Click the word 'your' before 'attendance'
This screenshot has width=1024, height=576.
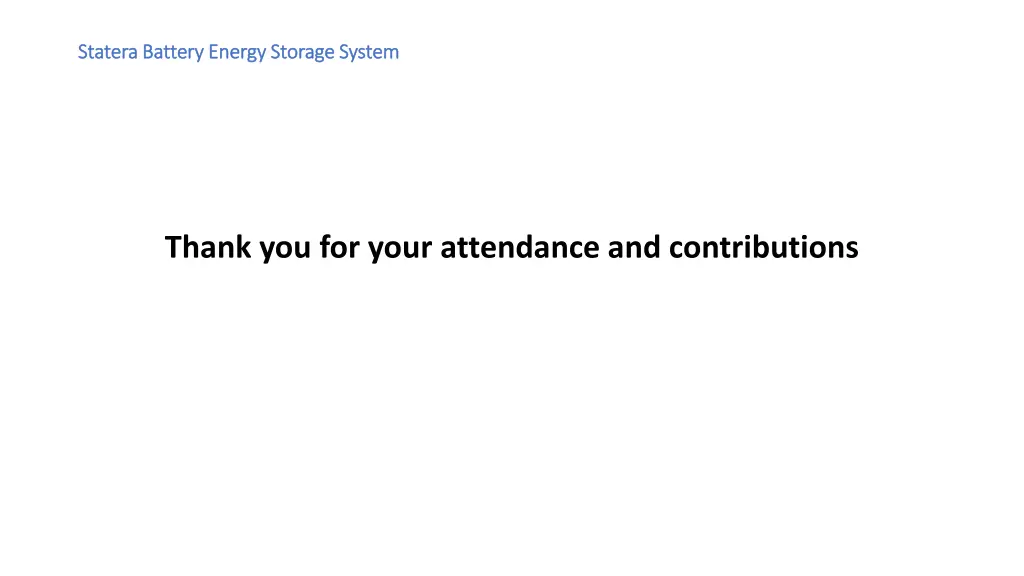pyautogui.click(x=400, y=249)
